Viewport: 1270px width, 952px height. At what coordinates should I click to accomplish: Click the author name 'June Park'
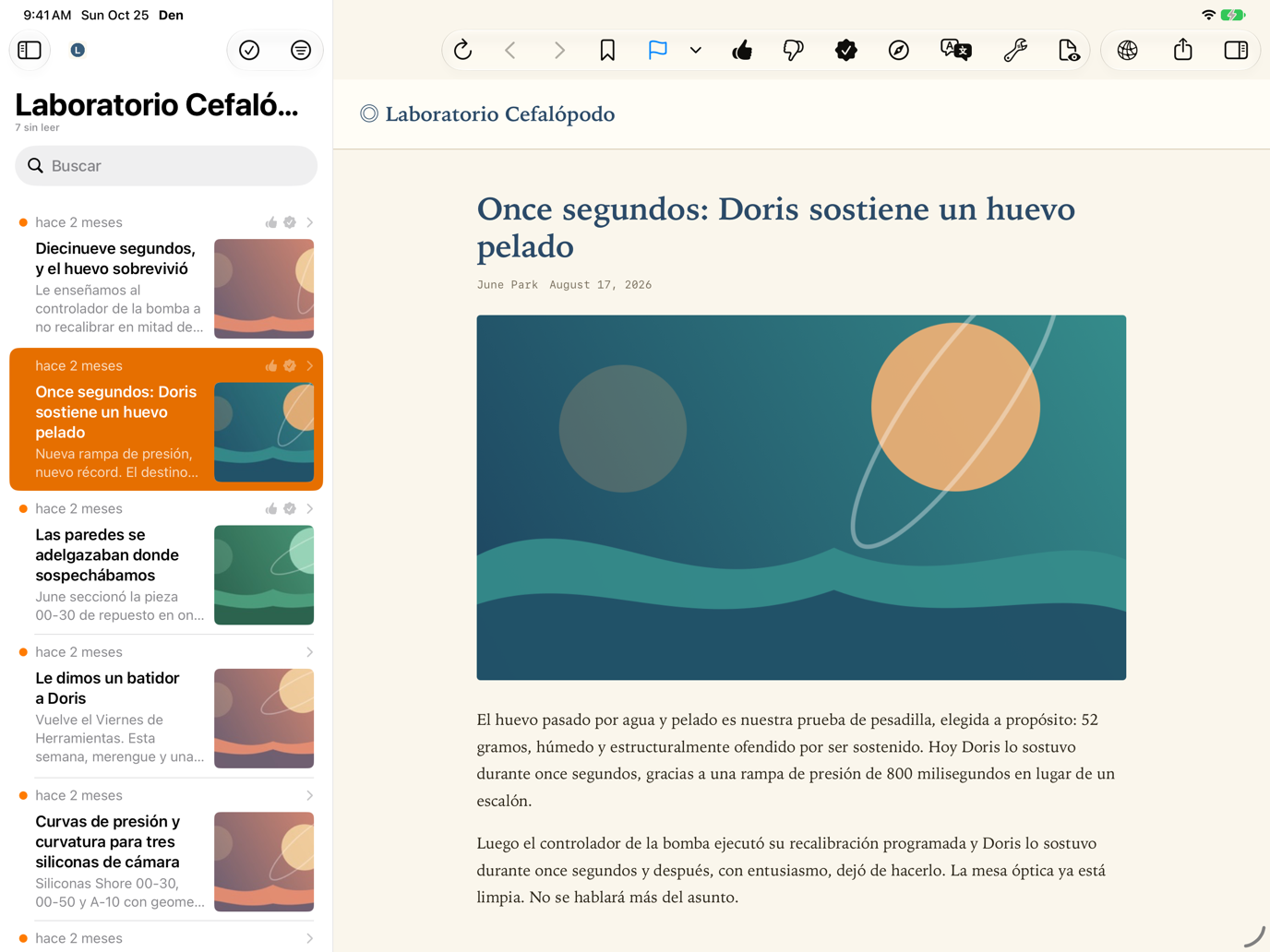click(508, 285)
